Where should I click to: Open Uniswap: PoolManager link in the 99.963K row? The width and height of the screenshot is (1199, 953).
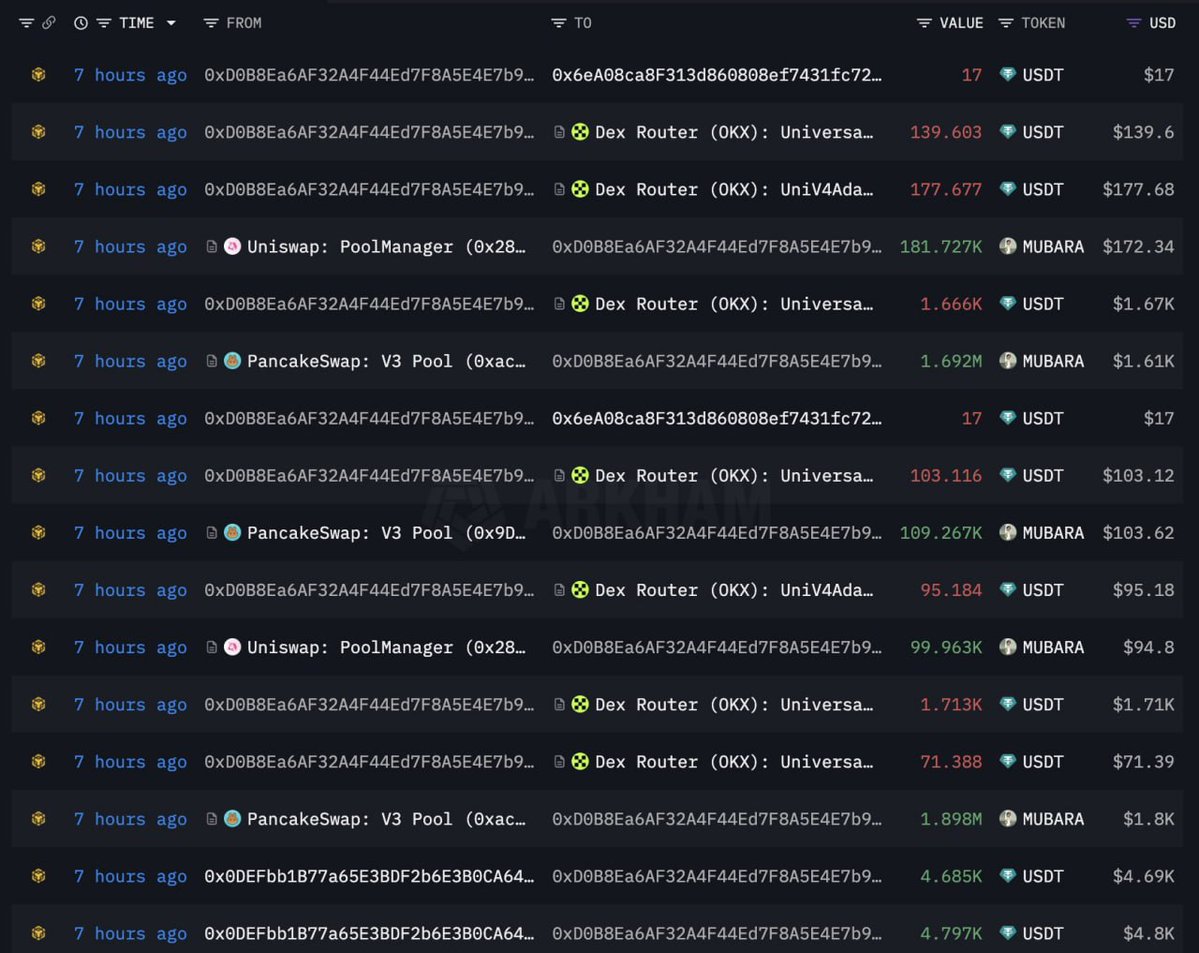tap(386, 648)
